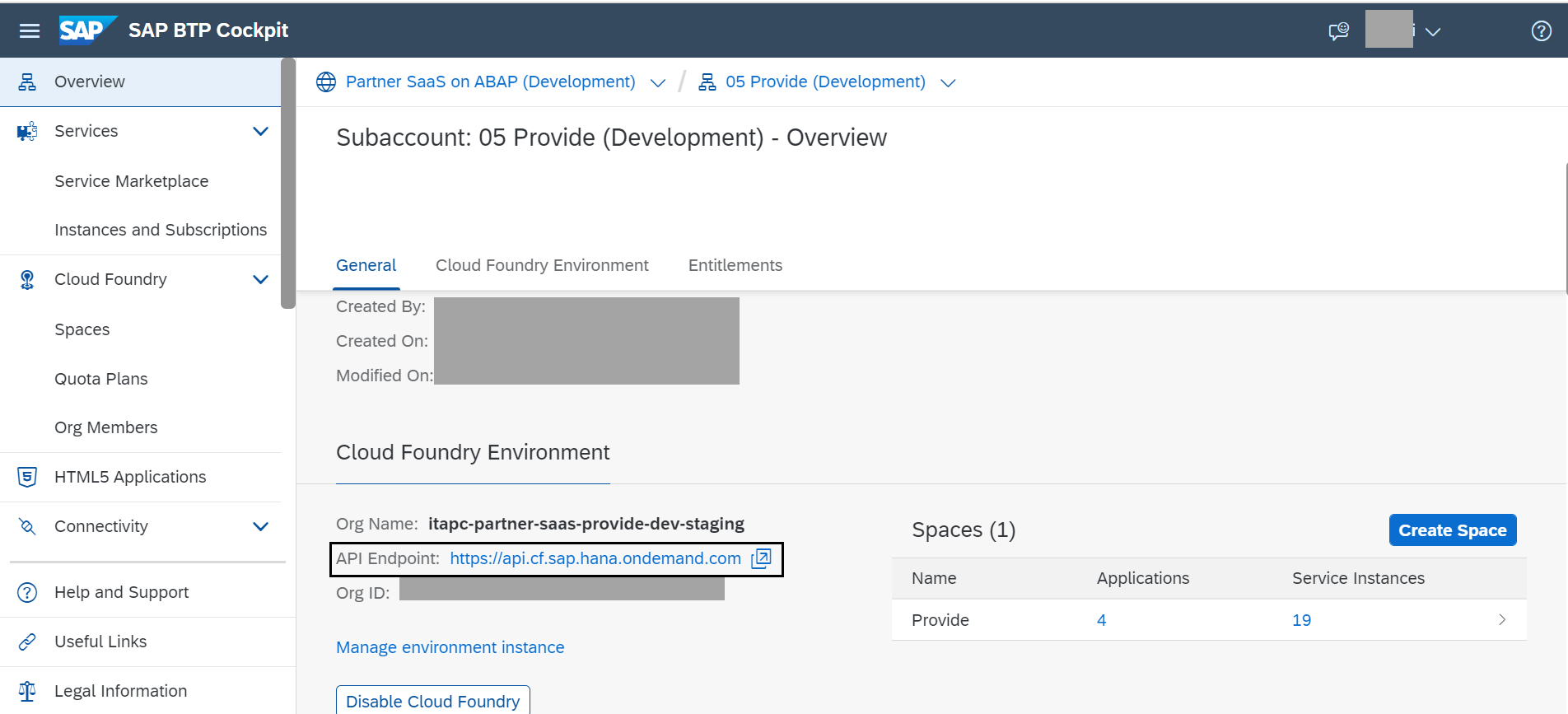Image resolution: width=1568 pixels, height=714 pixels.
Task: Open Org Members
Action: pos(106,427)
